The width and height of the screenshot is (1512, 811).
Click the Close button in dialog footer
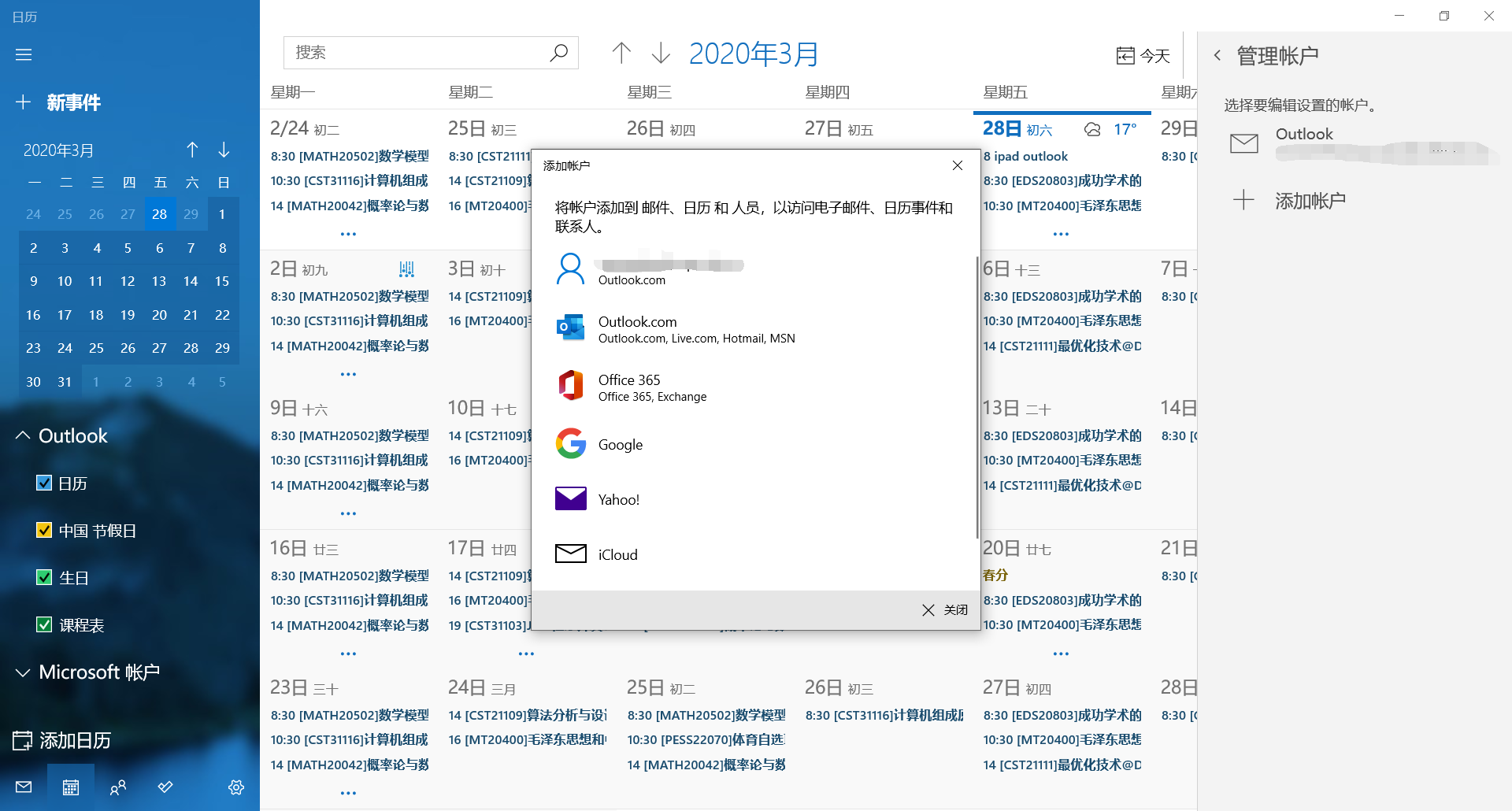click(x=945, y=610)
